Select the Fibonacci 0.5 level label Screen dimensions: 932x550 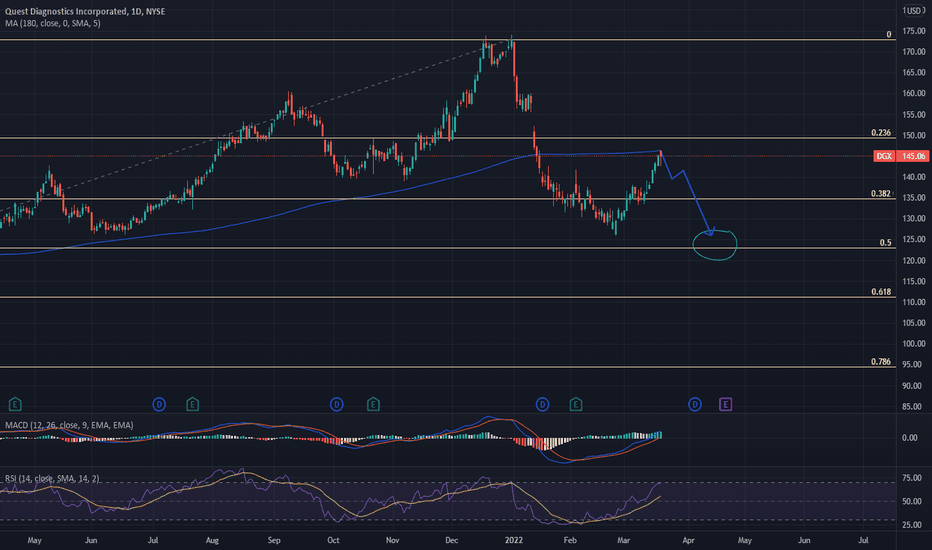pos(886,243)
